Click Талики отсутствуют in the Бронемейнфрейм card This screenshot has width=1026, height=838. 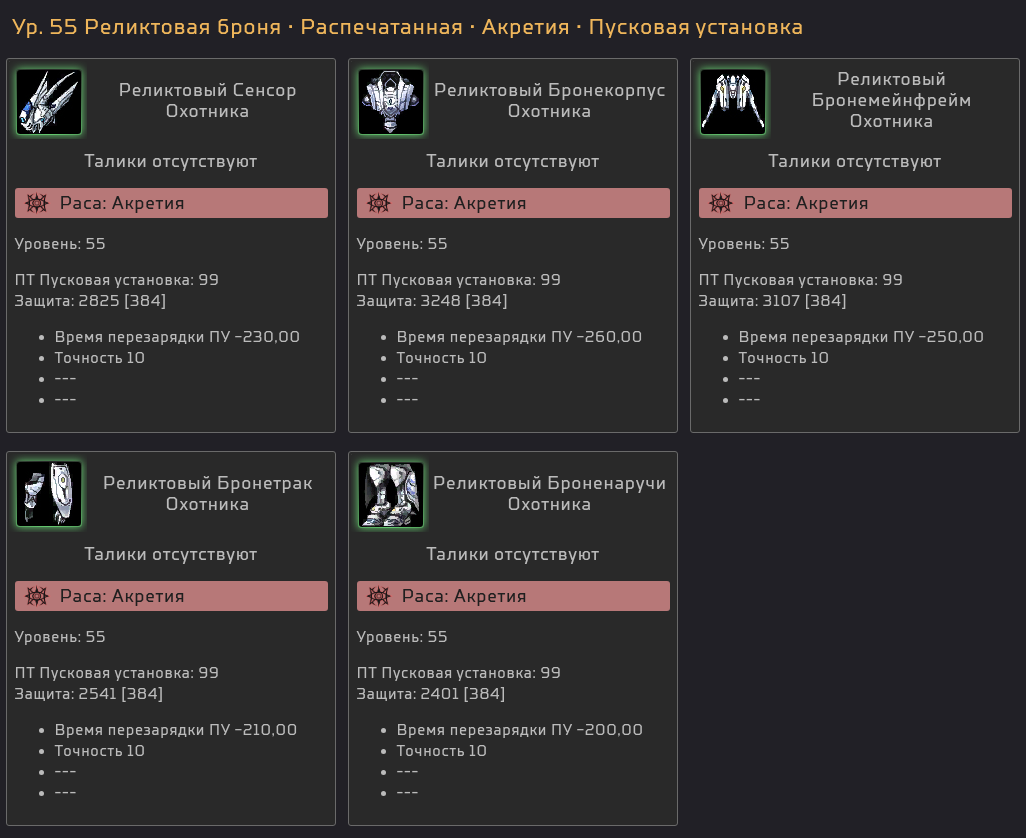coord(855,161)
